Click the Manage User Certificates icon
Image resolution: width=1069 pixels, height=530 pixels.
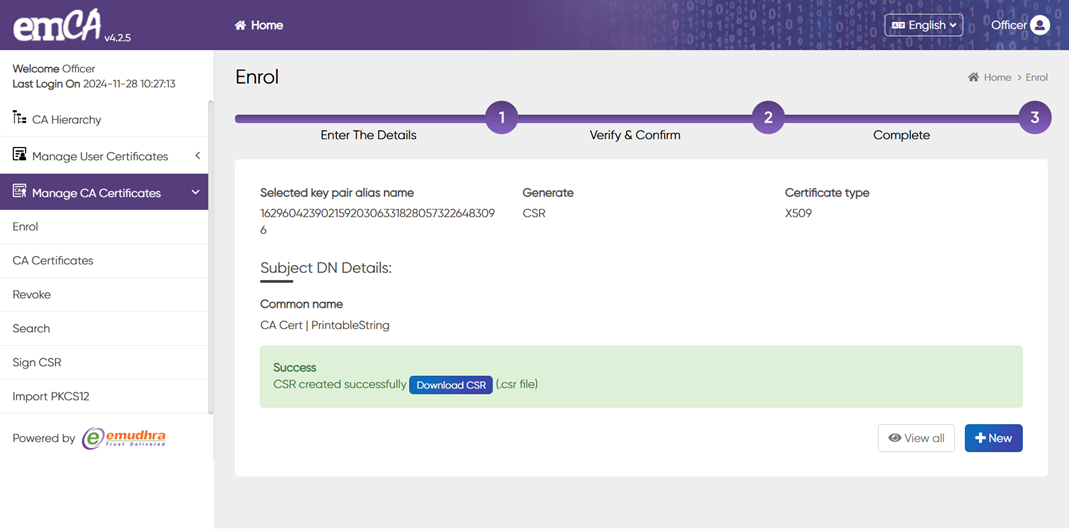pos(19,155)
